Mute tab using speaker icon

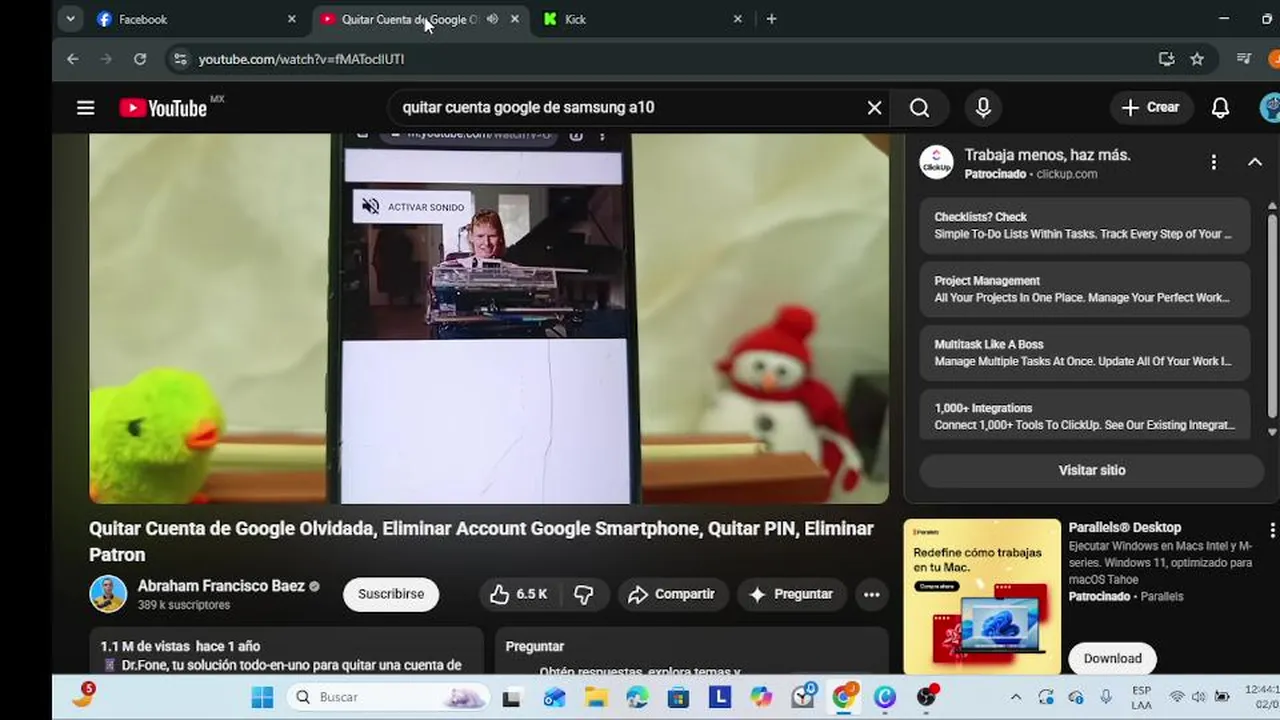[492, 19]
